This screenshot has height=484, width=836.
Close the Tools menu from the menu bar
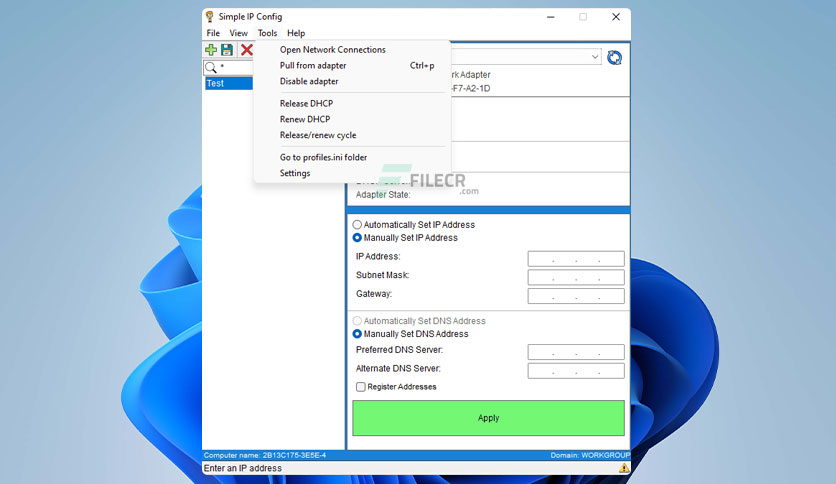point(268,33)
